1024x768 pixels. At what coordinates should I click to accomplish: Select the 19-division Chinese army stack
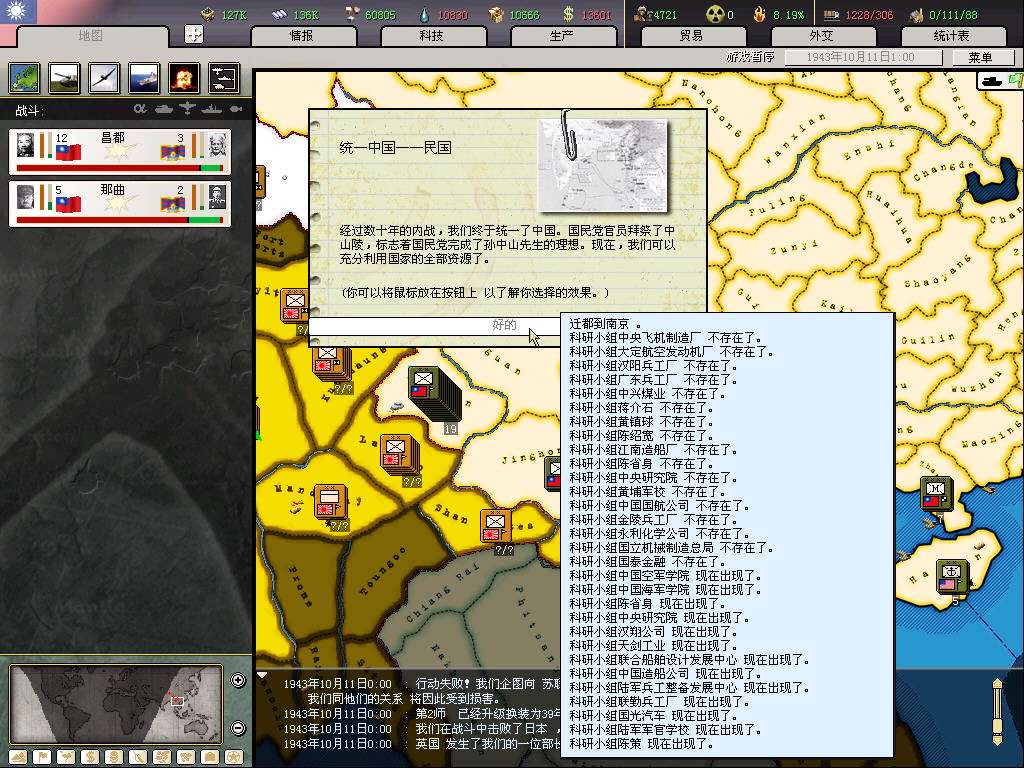click(434, 396)
